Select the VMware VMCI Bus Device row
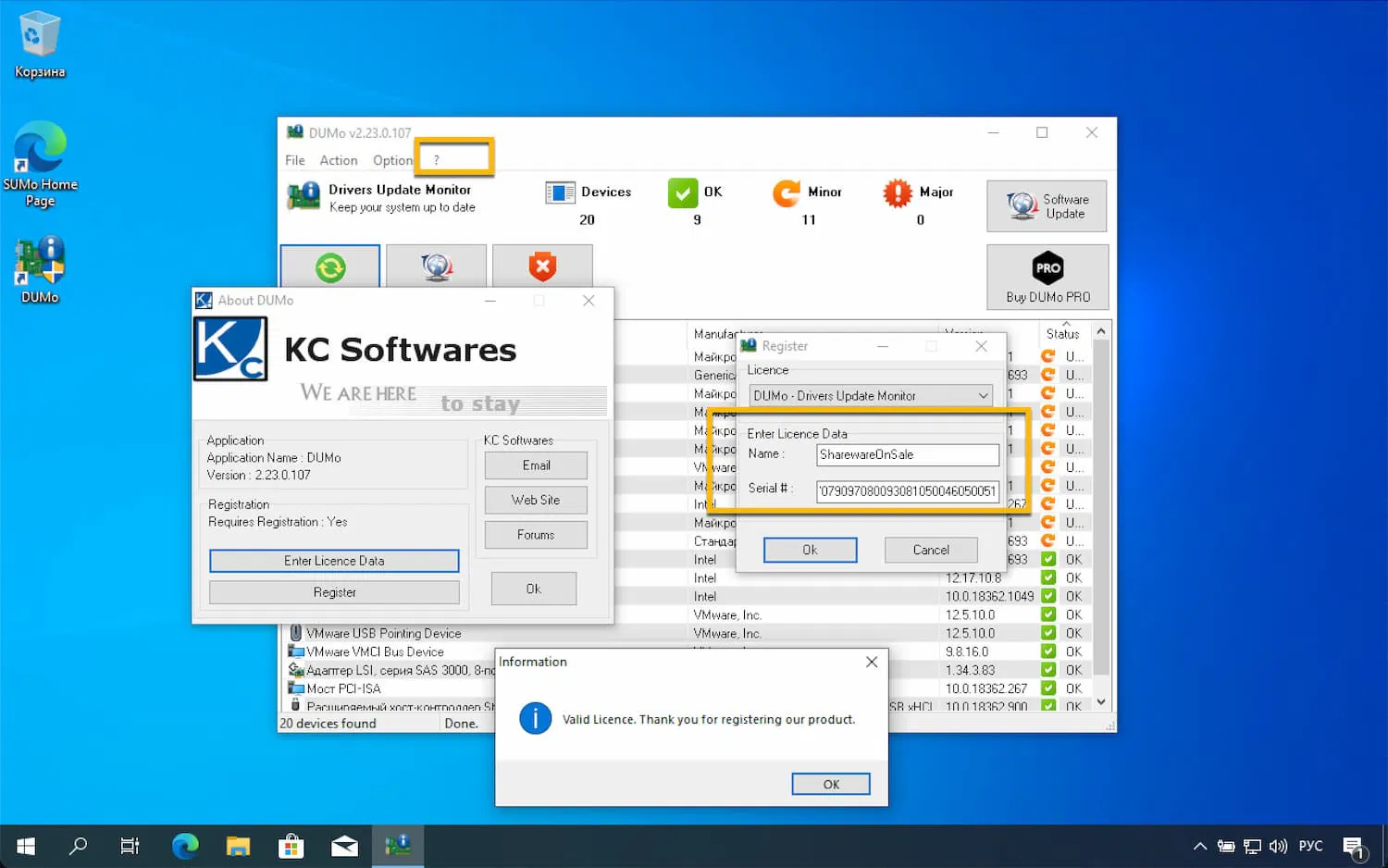This screenshot has width=1388, height=868. (375, 651)
